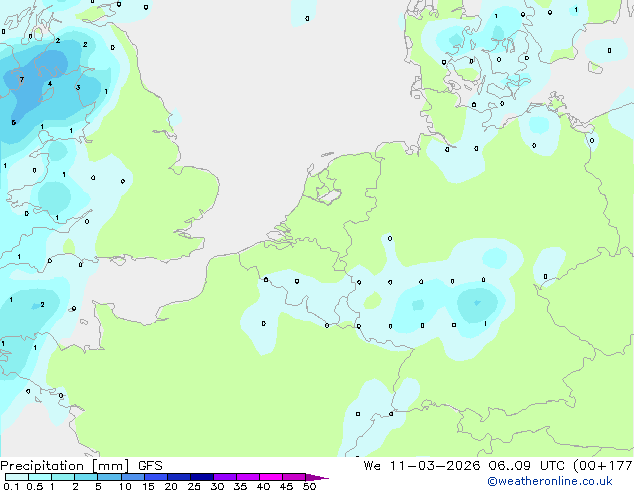
Task: Pick the 15–20 mm blue legend swatch
Action: [x=155, y=477]
